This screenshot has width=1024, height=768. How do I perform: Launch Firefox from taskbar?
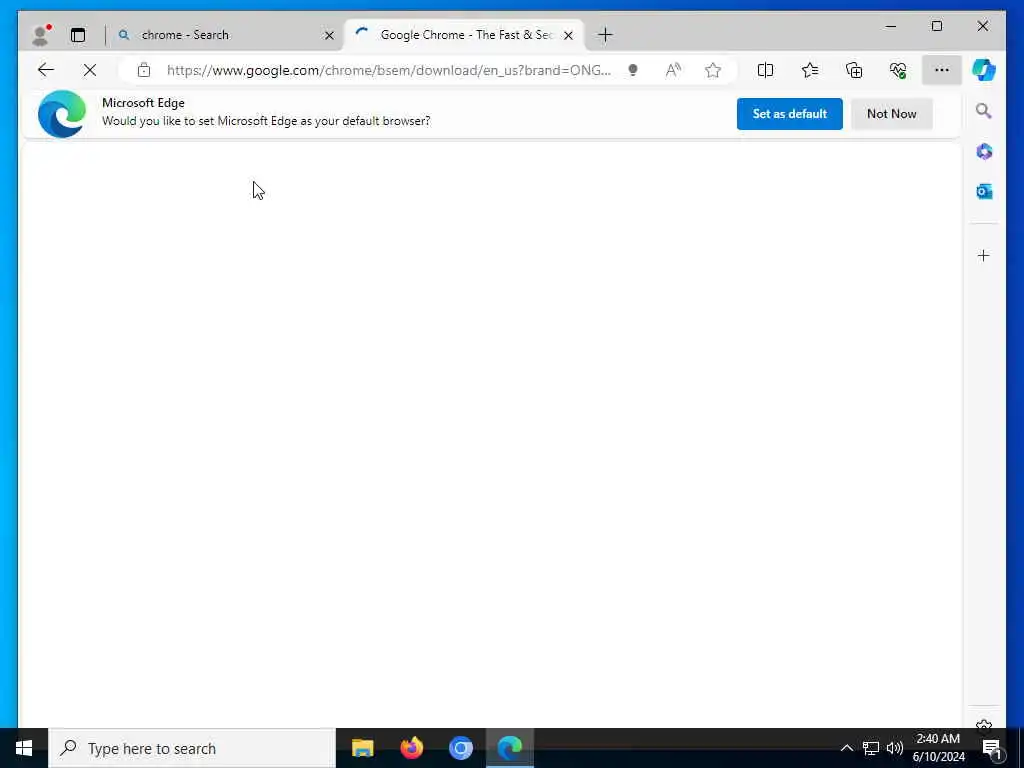[x=411, y=748]
